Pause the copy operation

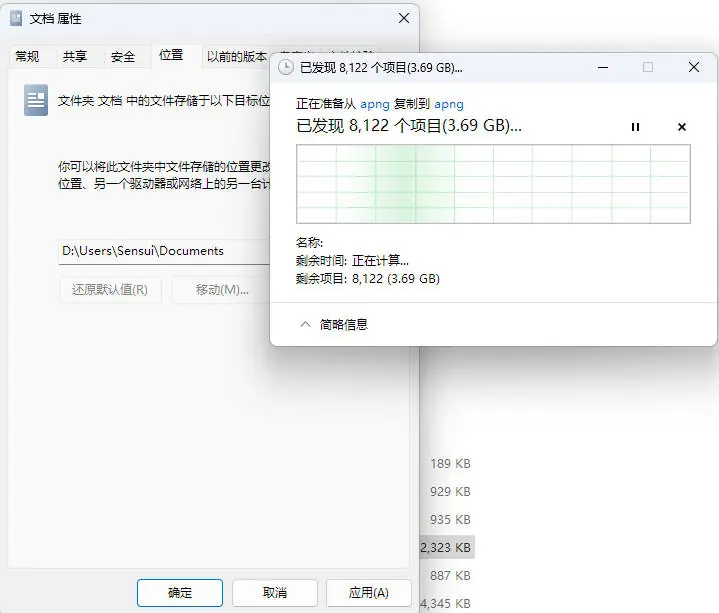coord(635,127)
